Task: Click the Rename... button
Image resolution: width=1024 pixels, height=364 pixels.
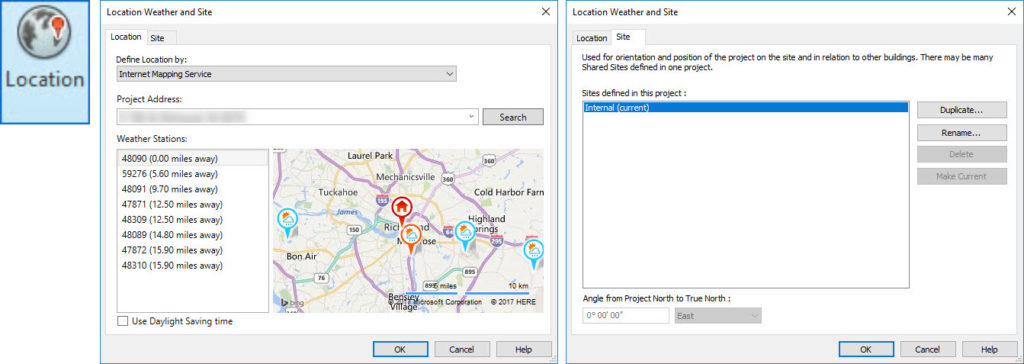Action: (x=961, y=133)
